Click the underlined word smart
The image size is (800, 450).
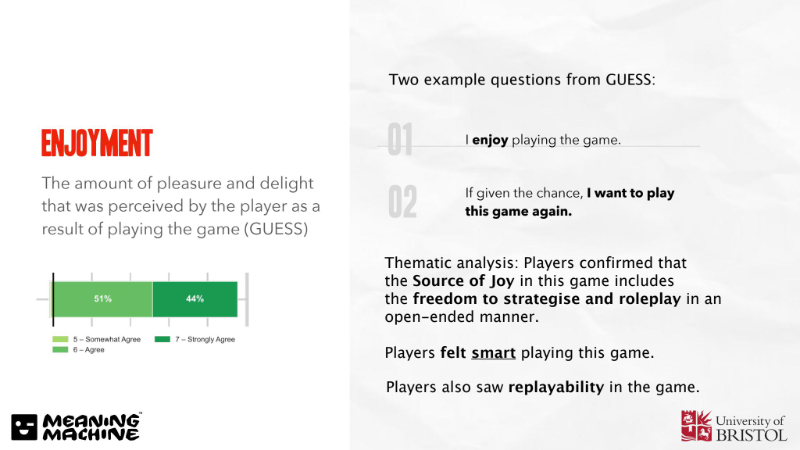coord(493,353)
